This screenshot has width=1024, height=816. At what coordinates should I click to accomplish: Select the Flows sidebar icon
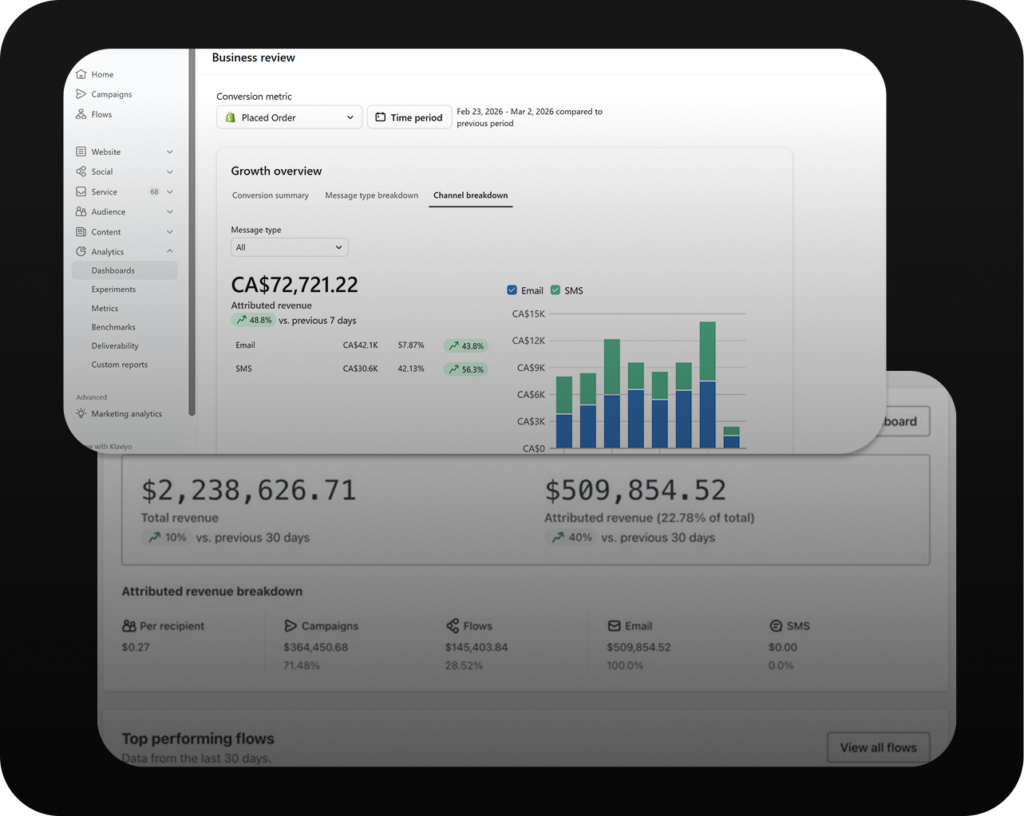[81, 115]
